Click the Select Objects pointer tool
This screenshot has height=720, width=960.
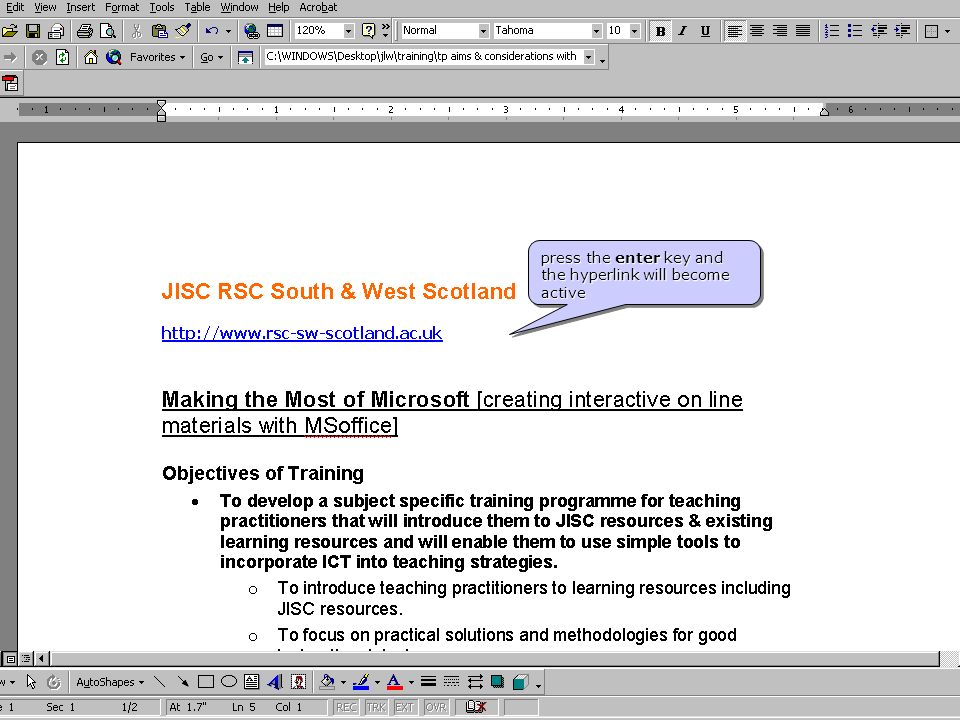point(31,681)
